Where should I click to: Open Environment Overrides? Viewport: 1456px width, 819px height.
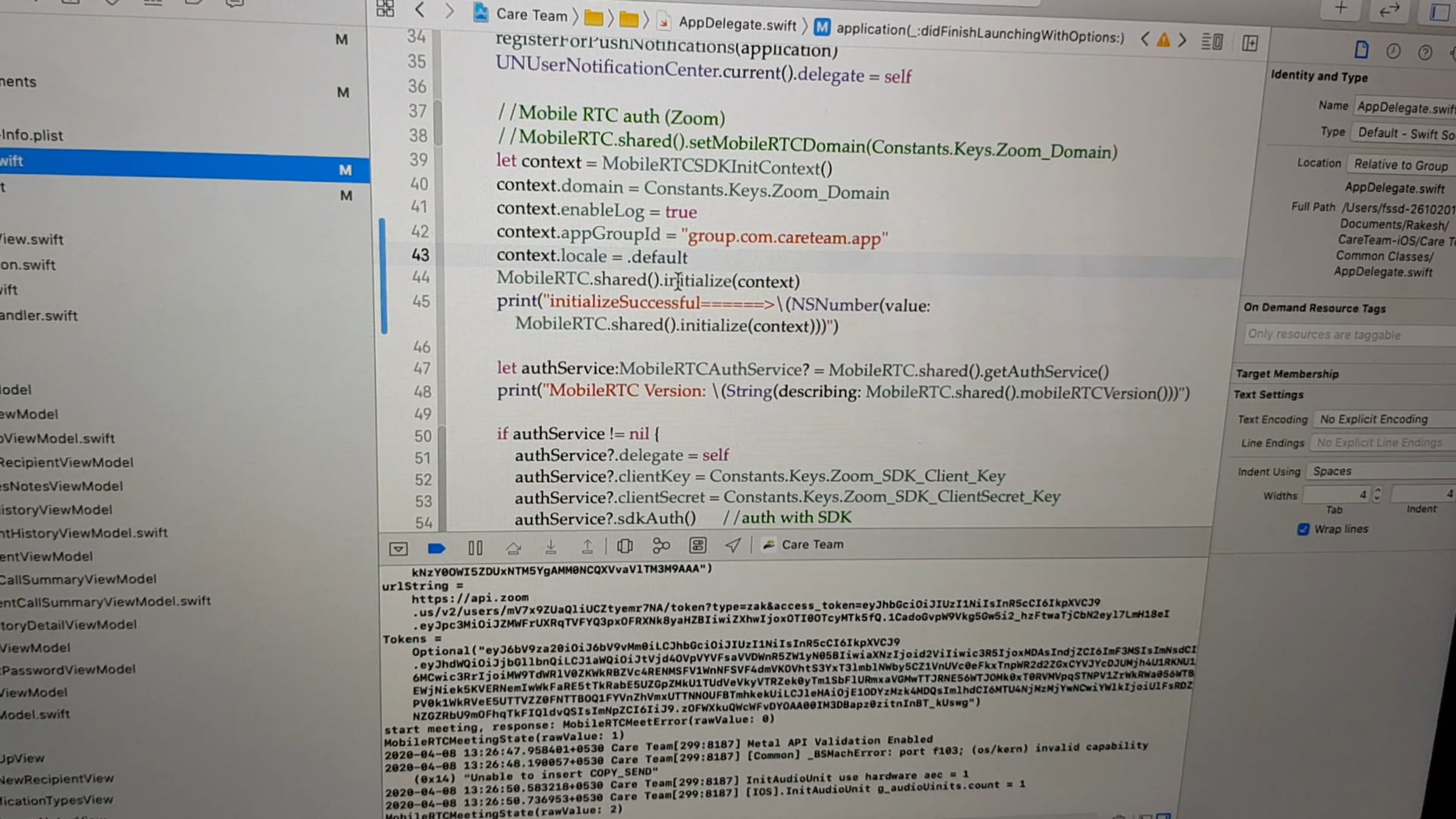(698, 545)
